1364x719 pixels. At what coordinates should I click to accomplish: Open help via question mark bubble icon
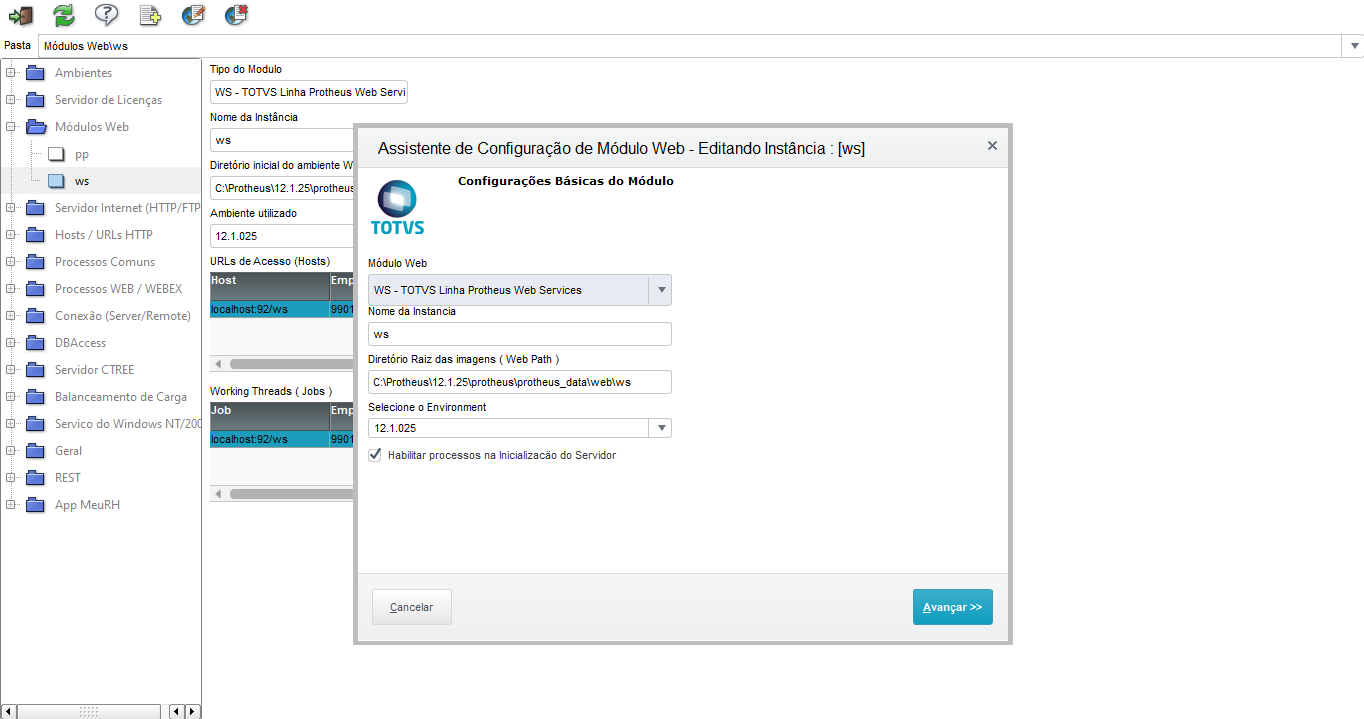click(107, 15)
